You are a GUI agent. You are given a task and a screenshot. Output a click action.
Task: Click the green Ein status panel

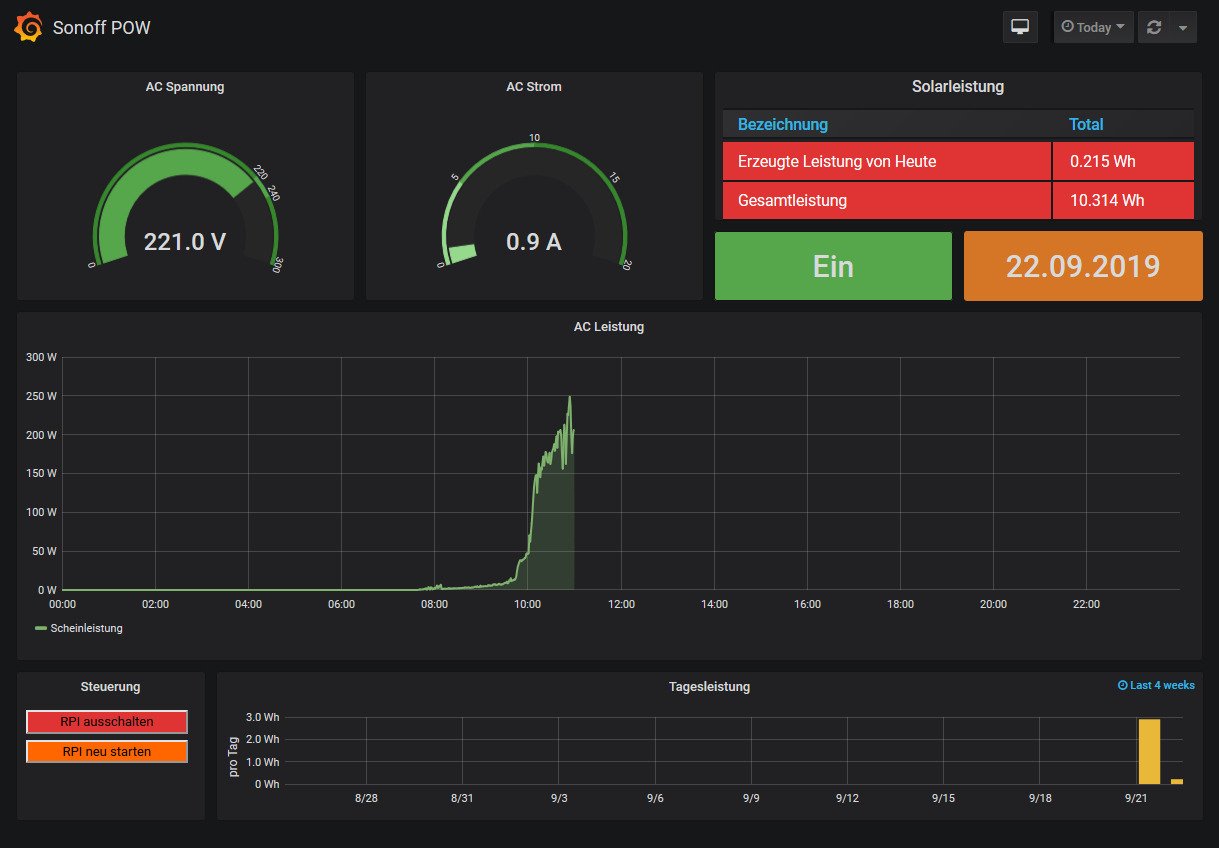tap(833, 266)
